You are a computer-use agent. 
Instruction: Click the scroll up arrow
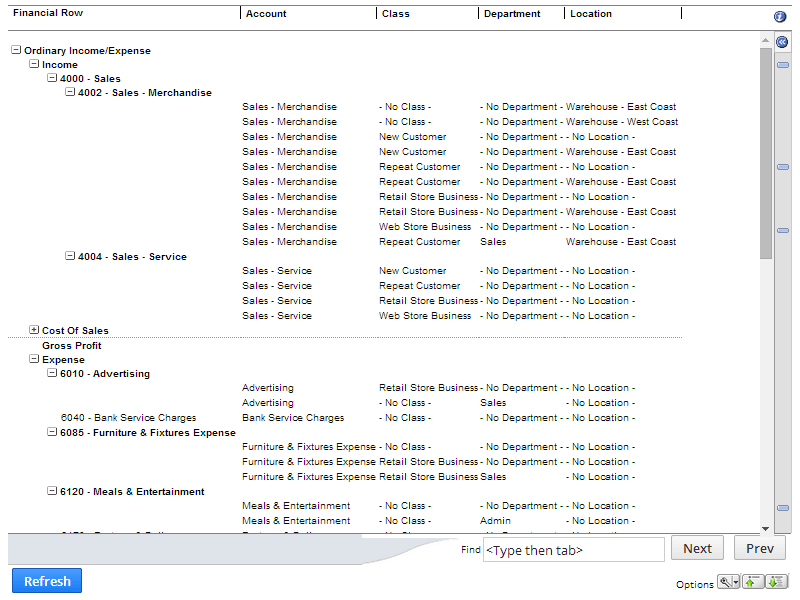[765, 40]
